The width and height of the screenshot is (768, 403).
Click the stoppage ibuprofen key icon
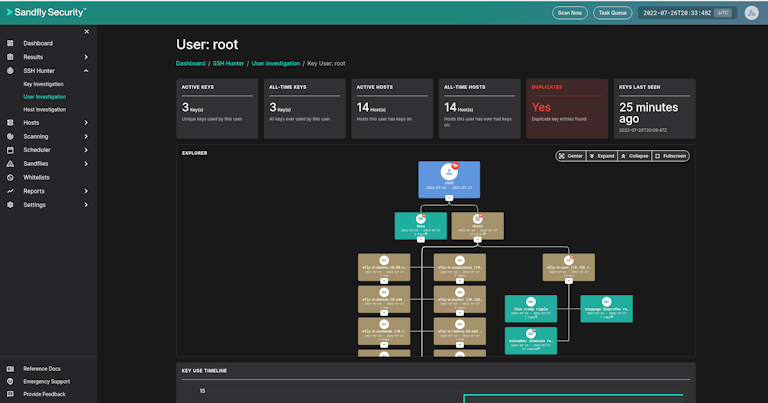point(606,302)
